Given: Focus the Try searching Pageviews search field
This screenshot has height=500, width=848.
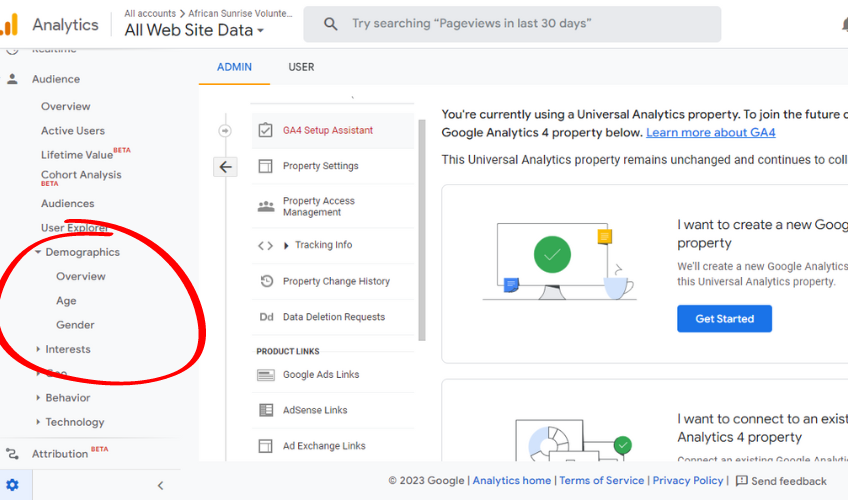Looking at the screenshot, I should pos(512,24).
